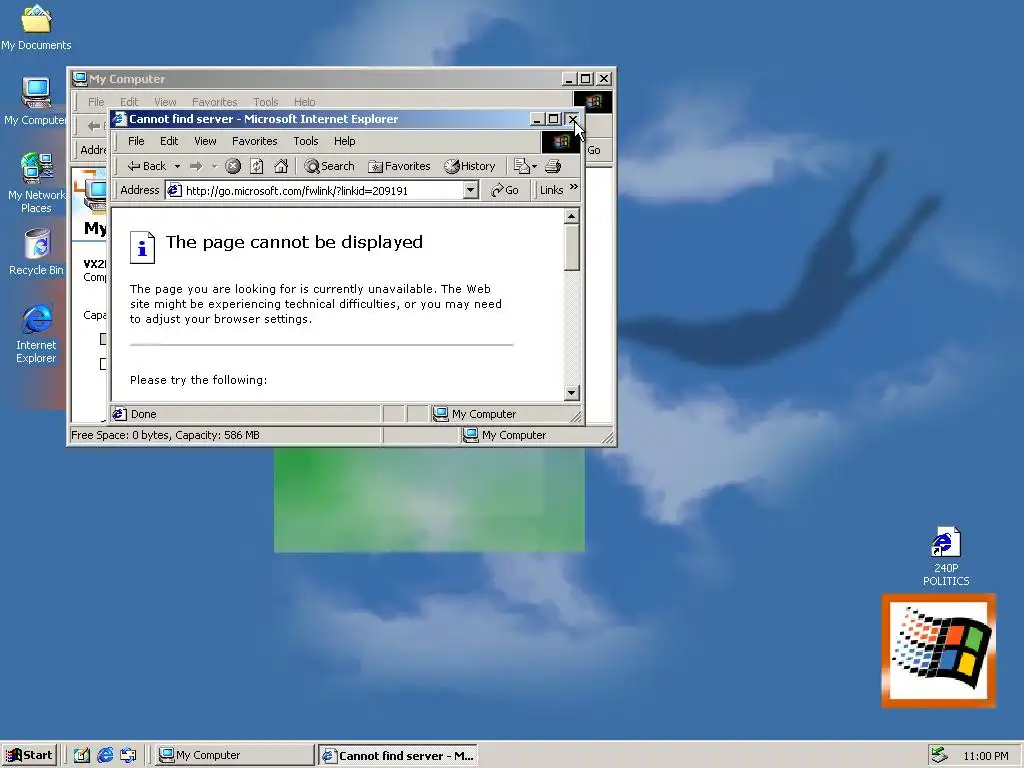Launch Internet Explorer from quick launch
Screen dimensions: 1024x768
[x=105, y=756]
